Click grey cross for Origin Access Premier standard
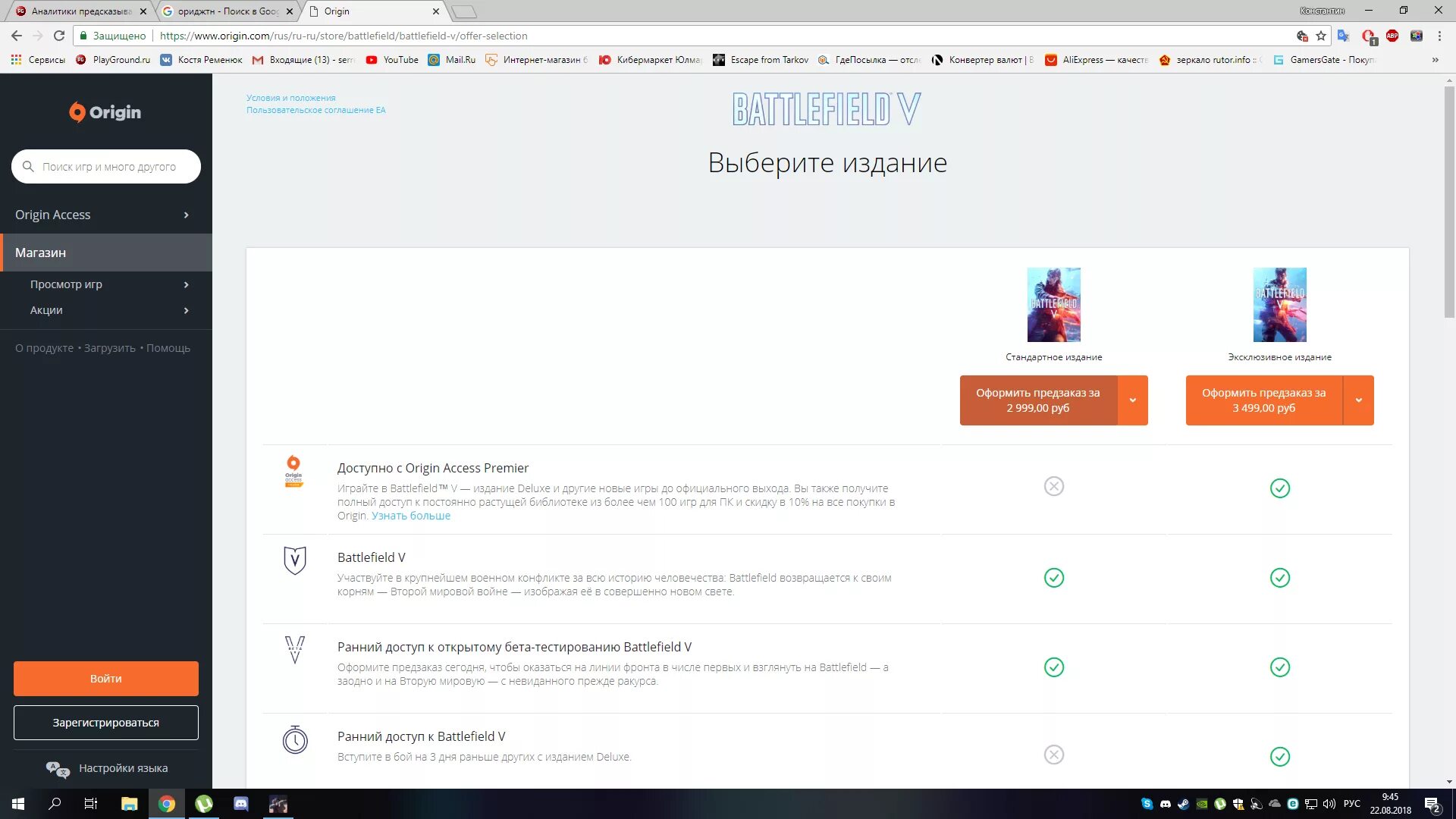This screenshot has height=819, width=1456. click(x=1053, y=486)
